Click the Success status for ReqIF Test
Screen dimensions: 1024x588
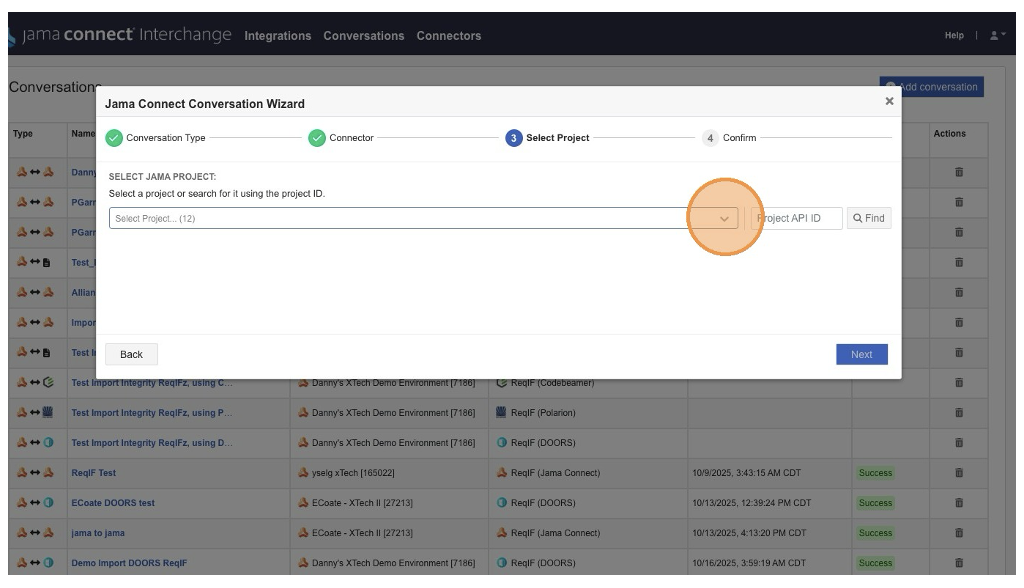click(x=875, y=473)
